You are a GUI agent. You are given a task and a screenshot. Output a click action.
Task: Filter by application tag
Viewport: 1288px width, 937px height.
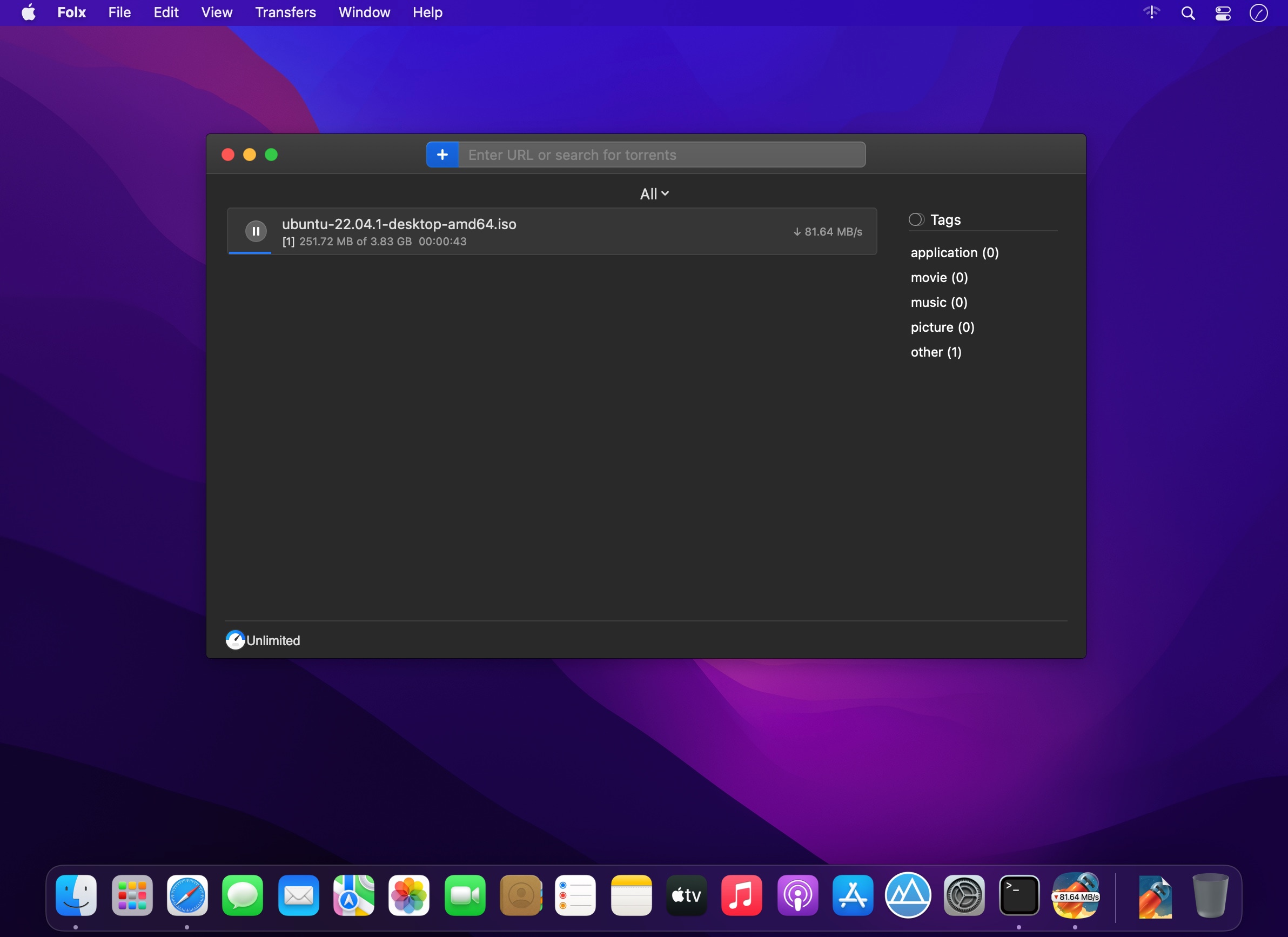pyautogui.click(x=954, y=253)
